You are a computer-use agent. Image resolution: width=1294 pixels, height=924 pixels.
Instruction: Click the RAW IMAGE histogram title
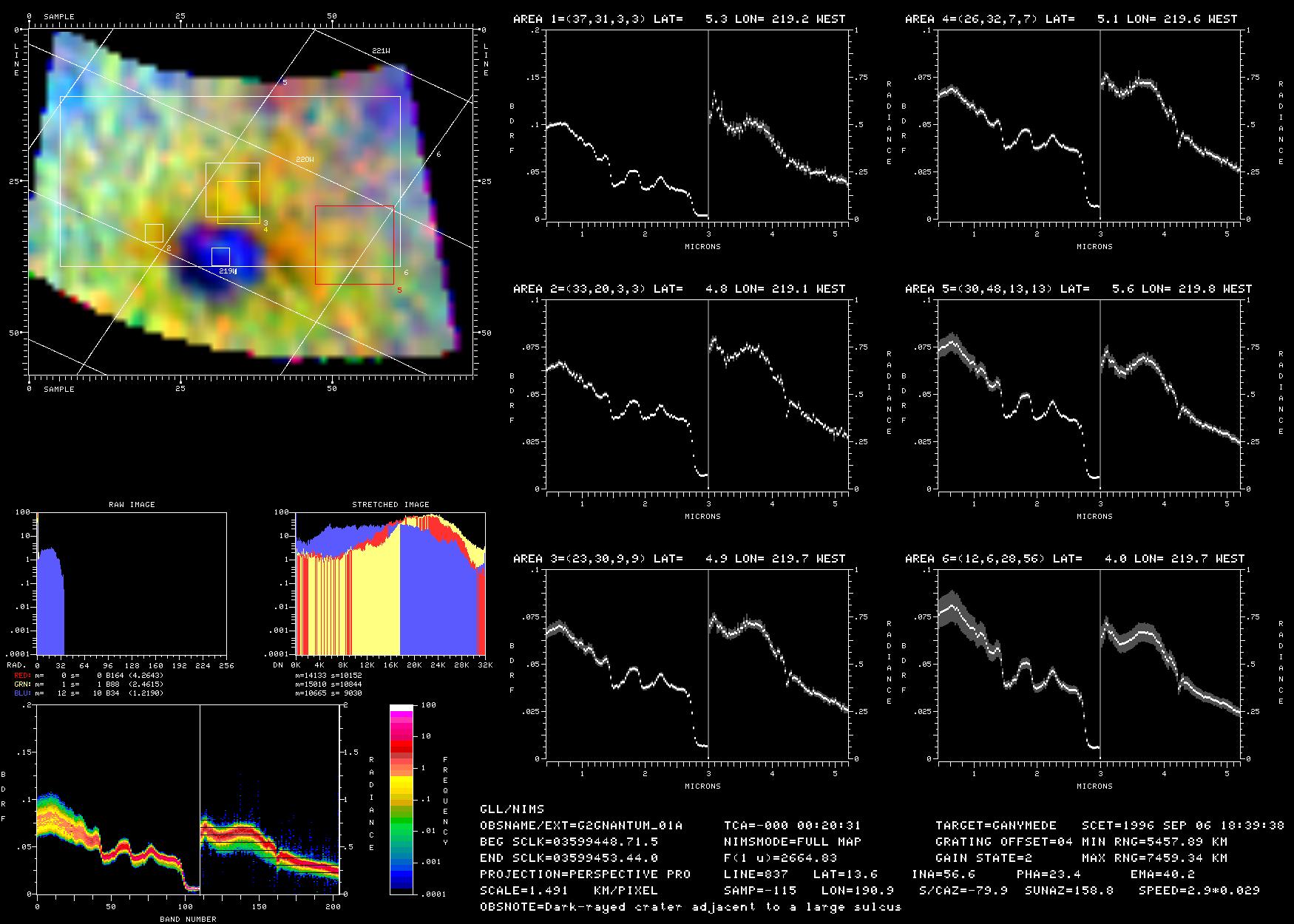[132, 505]
